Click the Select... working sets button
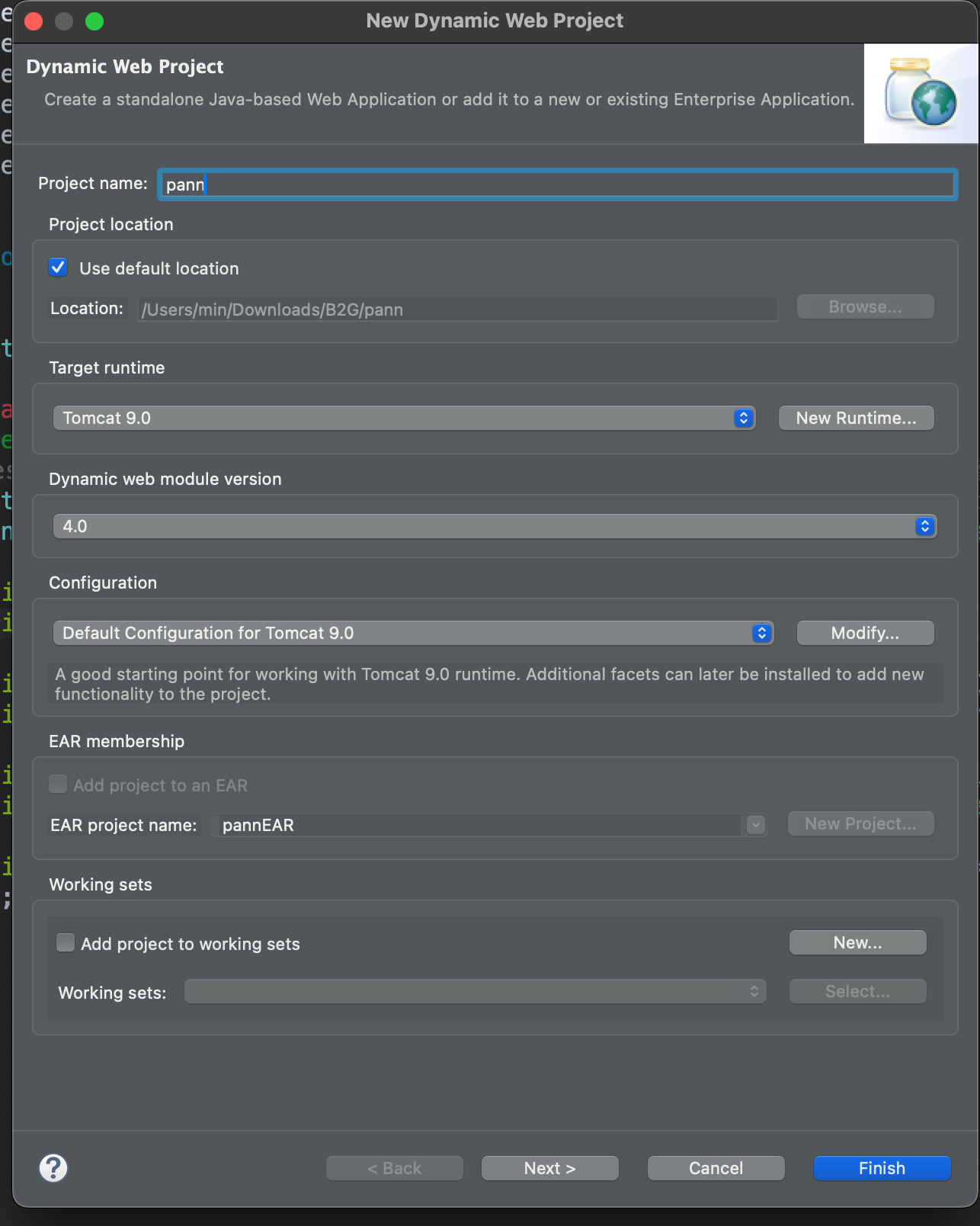This screenshot has width=980, height=1226. pos(858,991)
